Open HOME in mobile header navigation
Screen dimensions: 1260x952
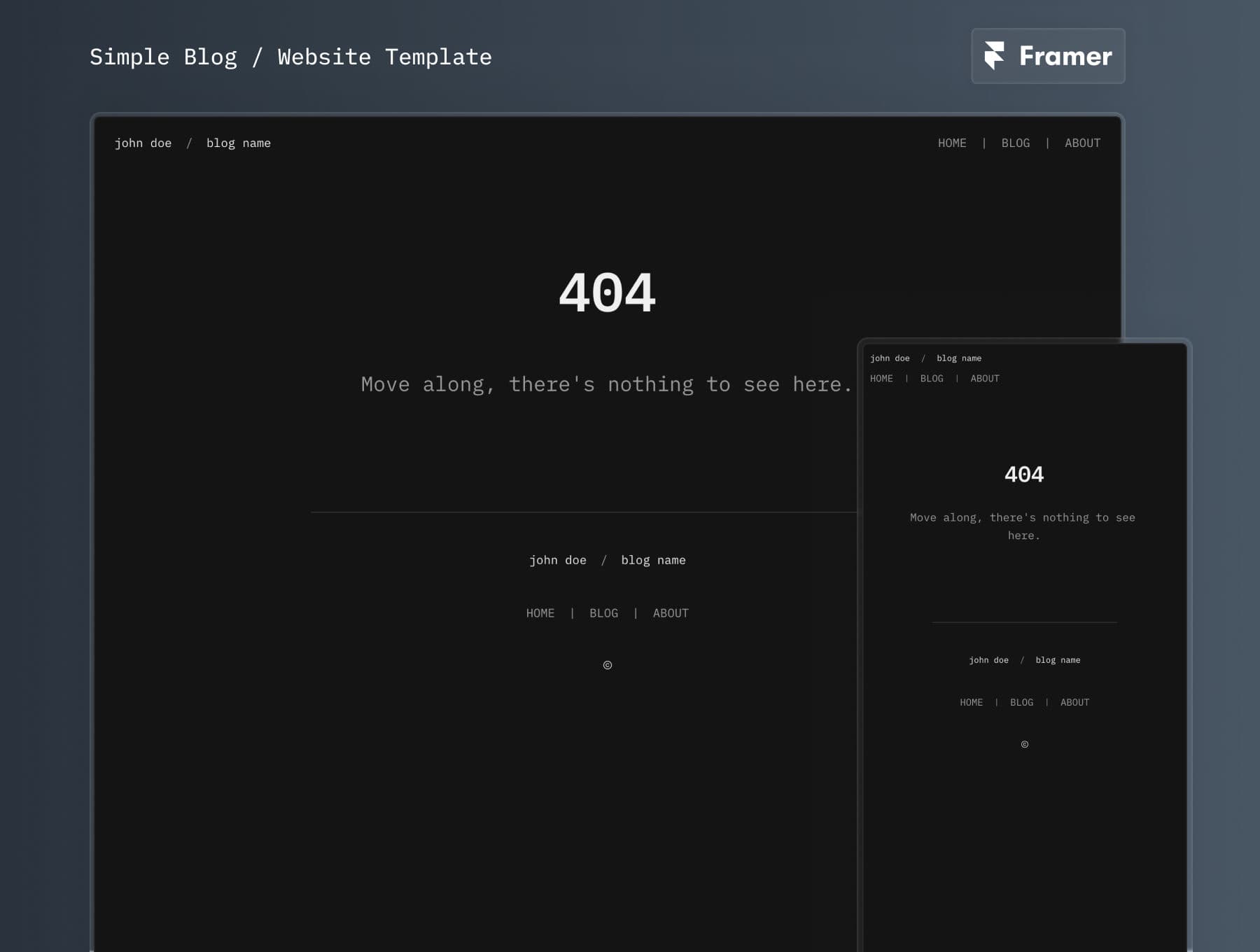pyautogui.click(x=881, y=379)
